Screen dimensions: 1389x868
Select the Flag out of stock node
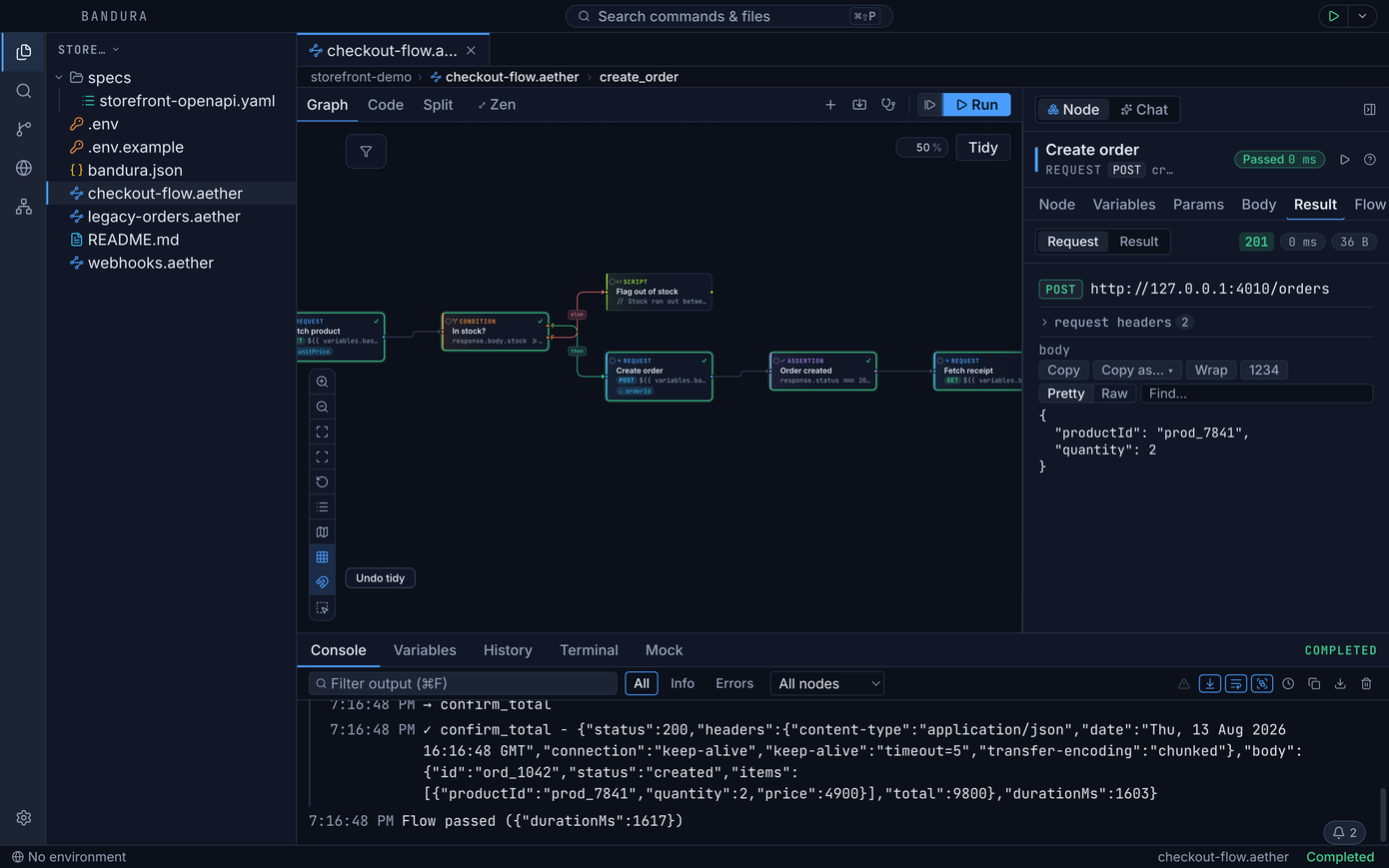point(660,292)
